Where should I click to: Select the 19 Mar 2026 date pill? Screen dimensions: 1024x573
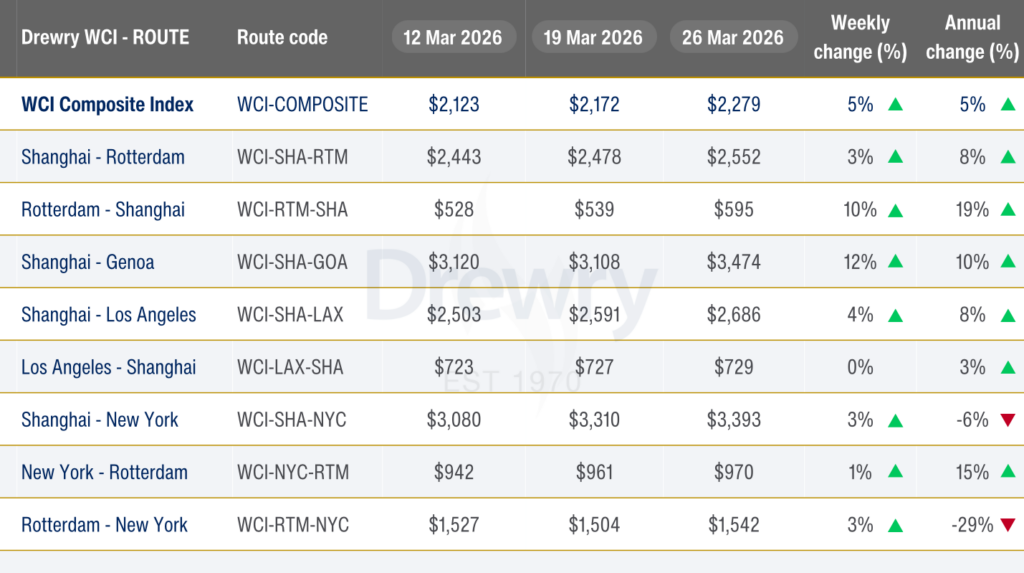pyautogui.click(x=594, y=38)
